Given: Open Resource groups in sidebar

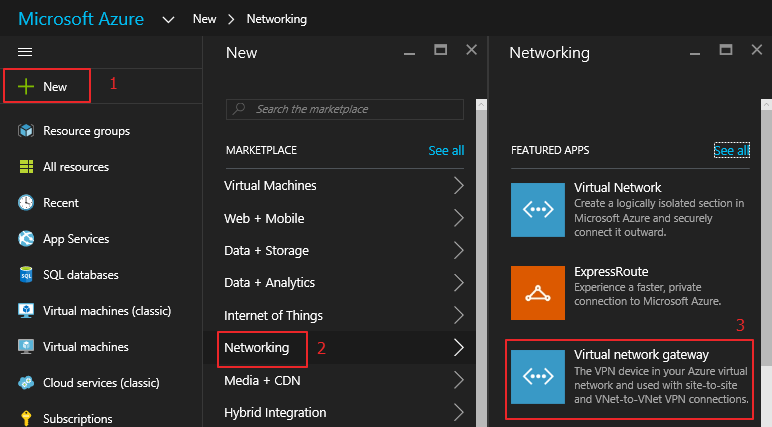Looking at the screenshot, I should (87, 131).
